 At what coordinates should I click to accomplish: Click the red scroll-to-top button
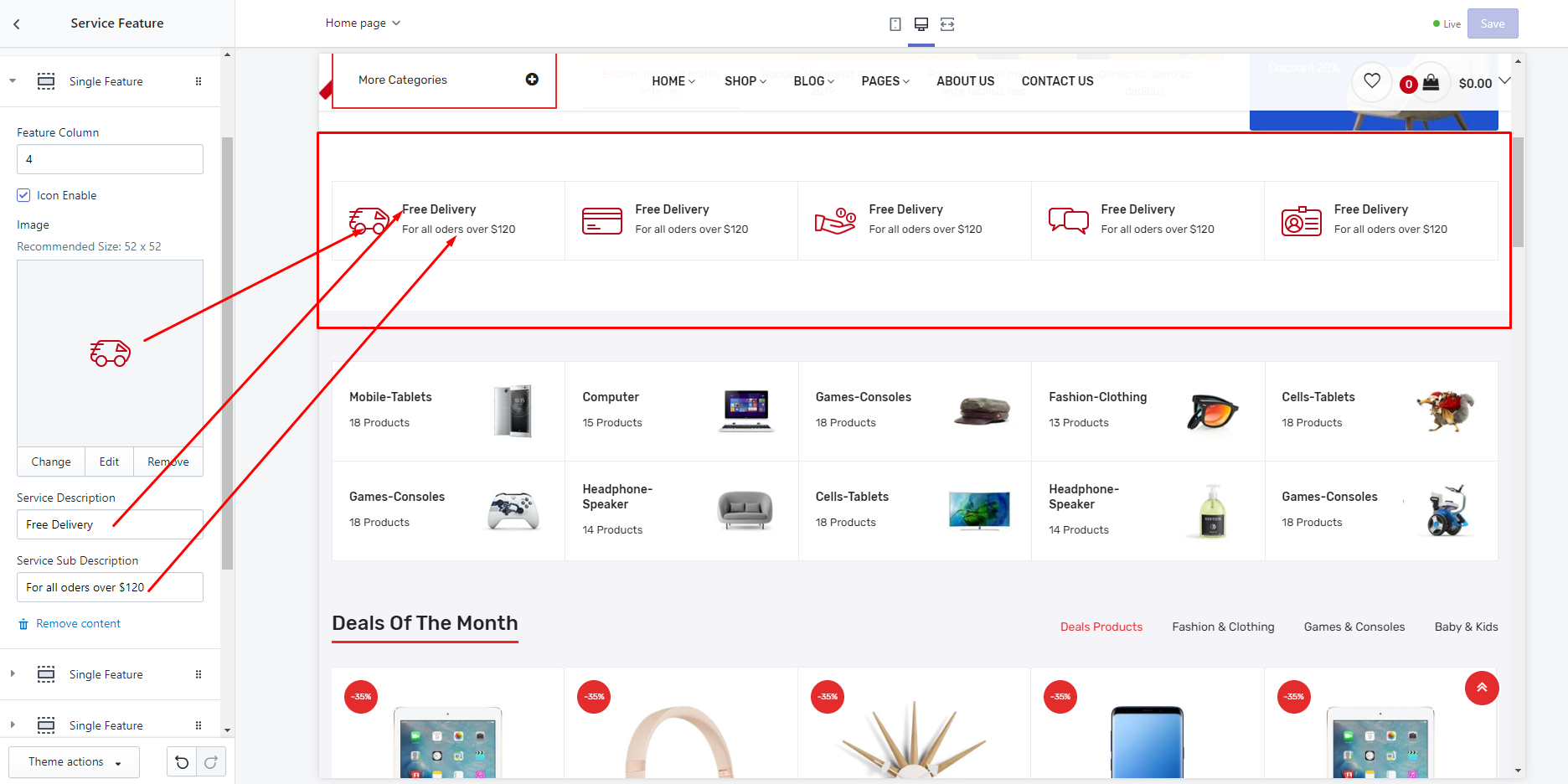coord(1481,688)
